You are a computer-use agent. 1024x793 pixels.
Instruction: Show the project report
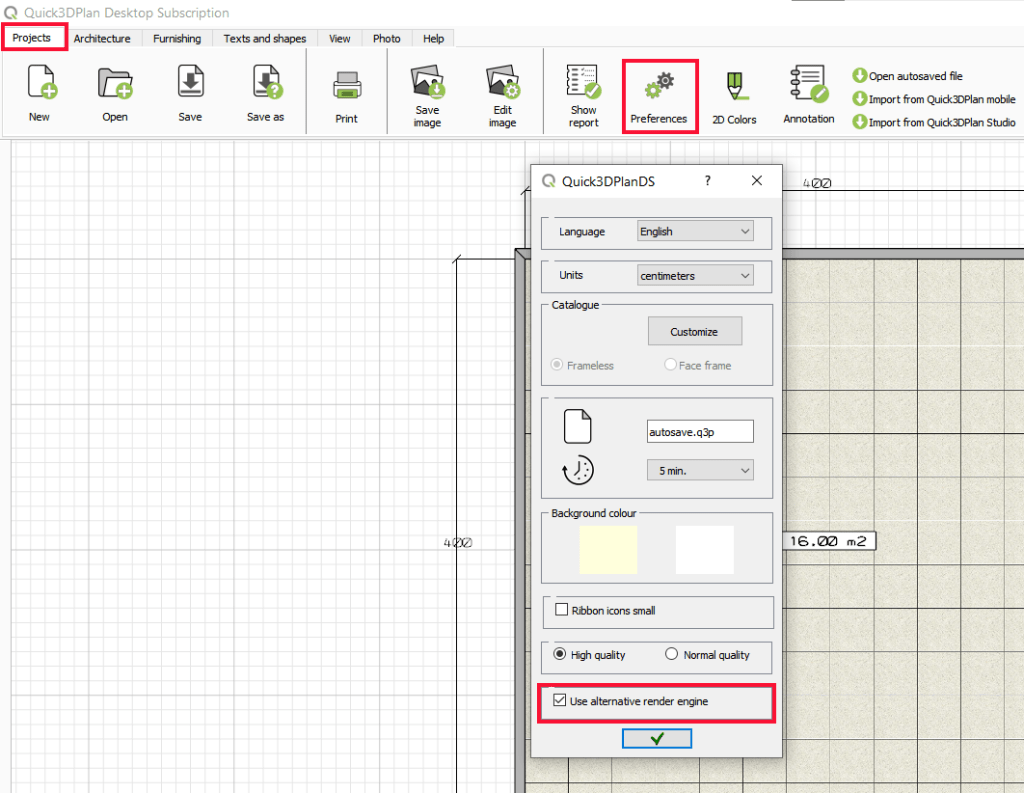coord(583,81)
